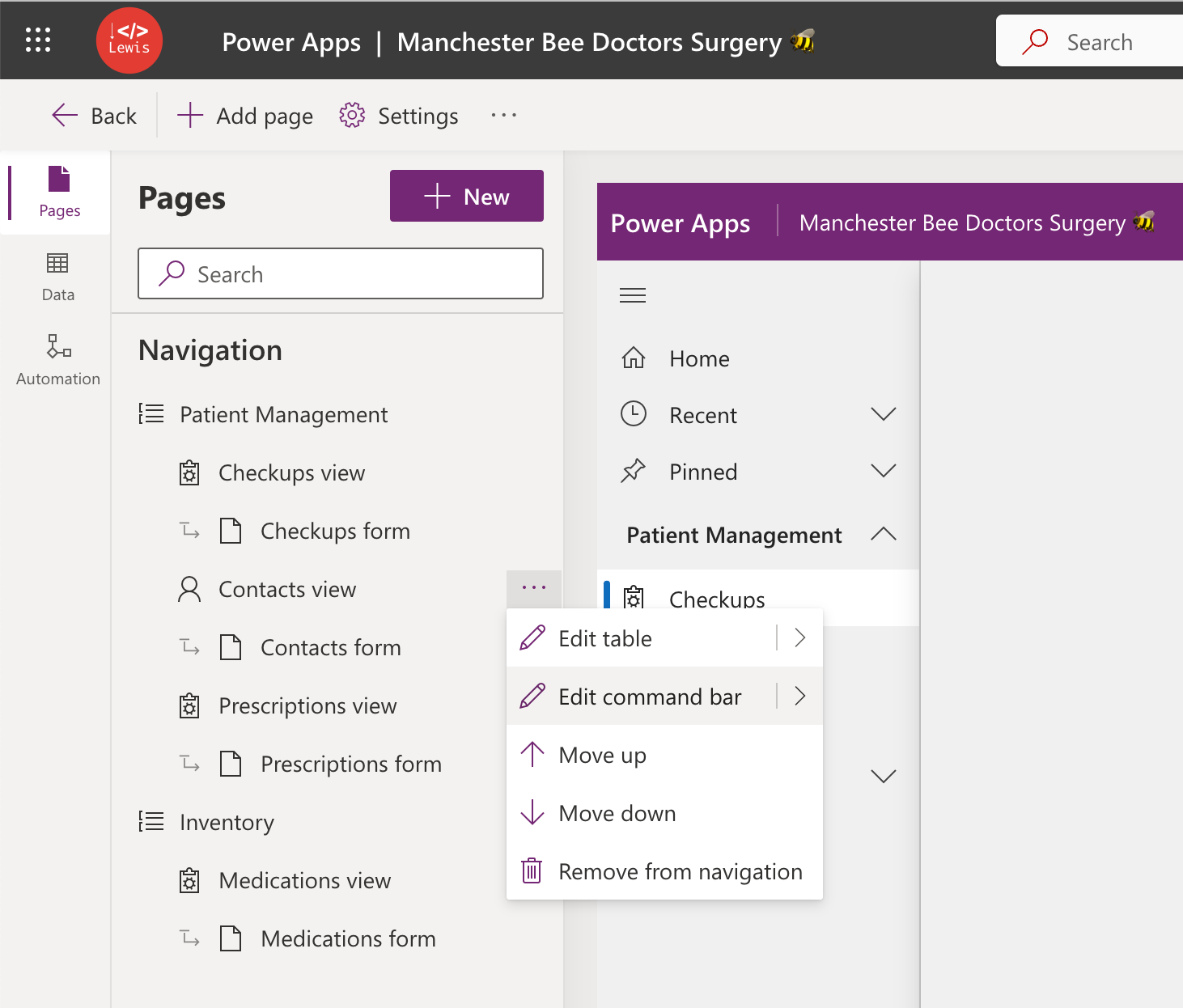Select the Checkups form page
The height and width of the screenshot is (1008, 1183).
coord(335,531)
